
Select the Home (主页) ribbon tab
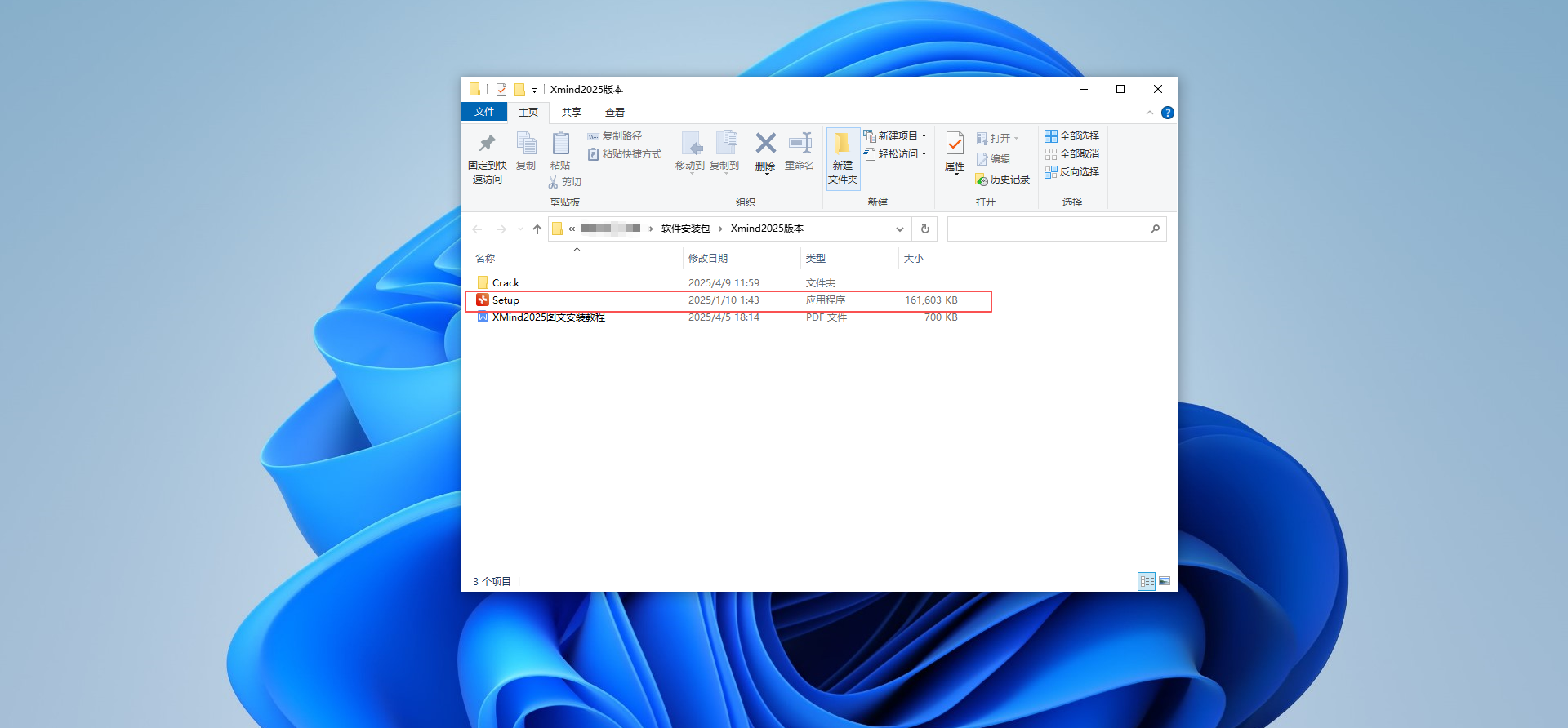pyautogui.click(x=528, y=112)
